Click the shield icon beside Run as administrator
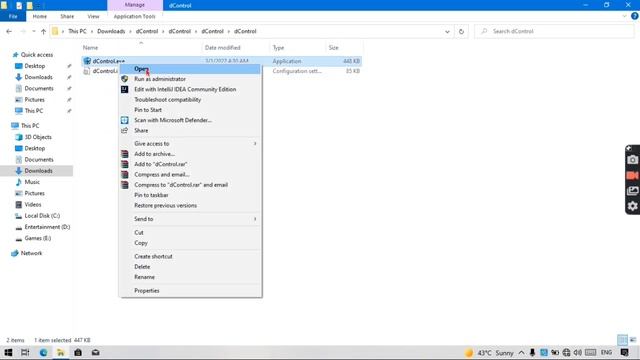 [124, 79]
